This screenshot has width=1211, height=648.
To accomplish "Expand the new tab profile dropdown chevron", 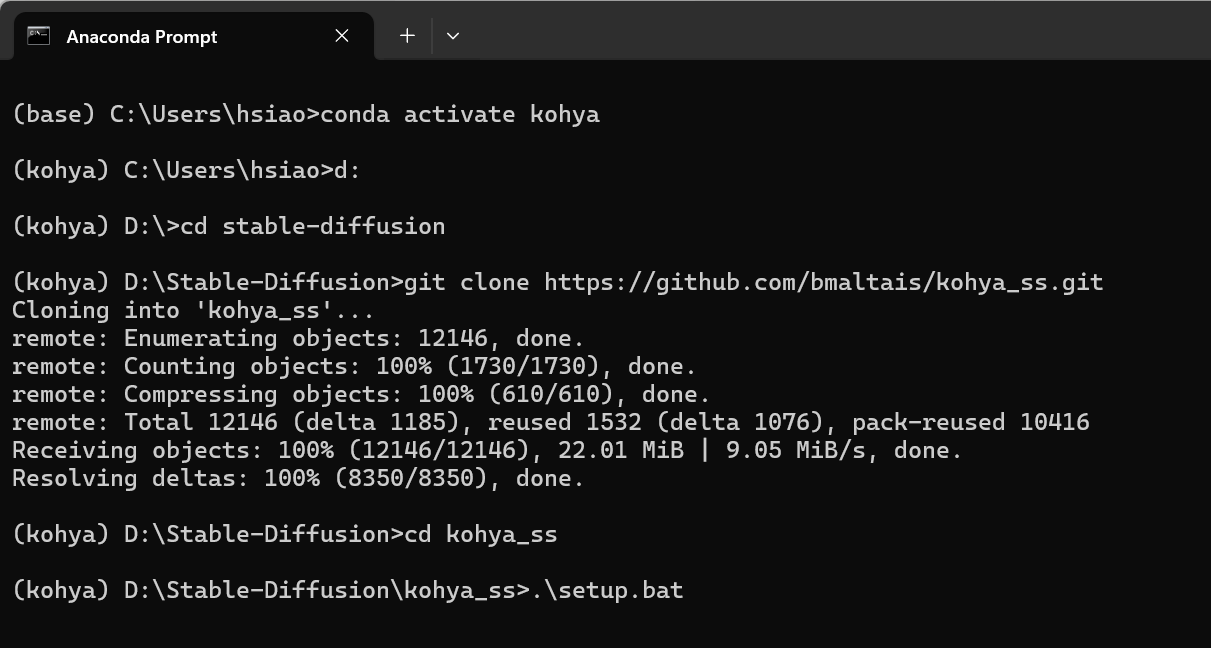I will 453,36.
